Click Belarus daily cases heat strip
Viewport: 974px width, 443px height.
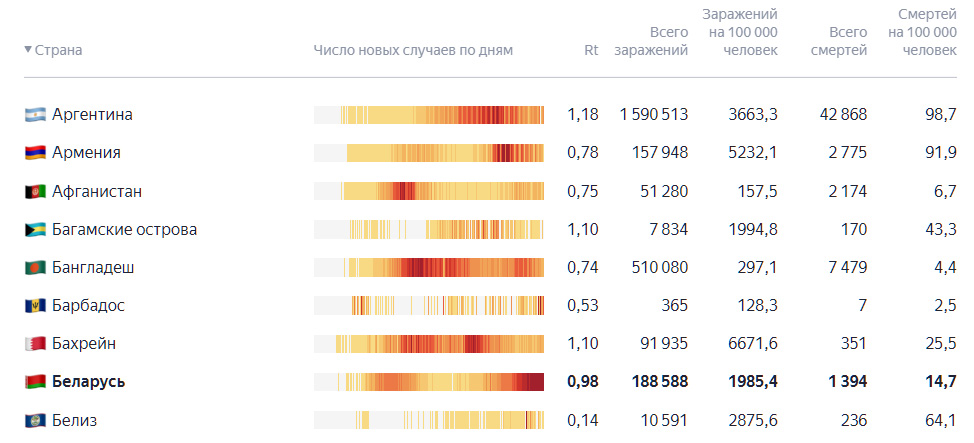click(429, 381)
